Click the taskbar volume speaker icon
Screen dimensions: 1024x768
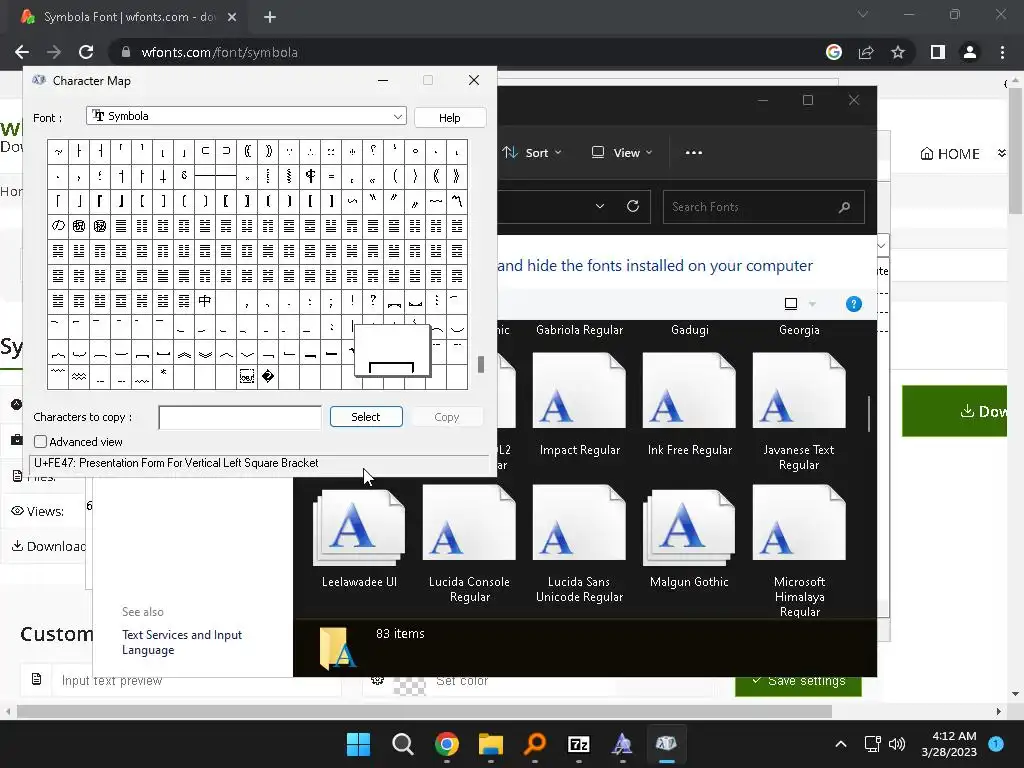[897, 744]
